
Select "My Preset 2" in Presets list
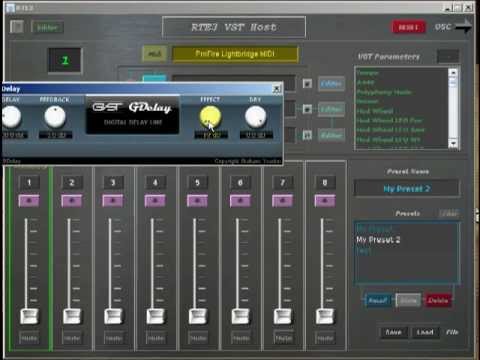(378, 240)
